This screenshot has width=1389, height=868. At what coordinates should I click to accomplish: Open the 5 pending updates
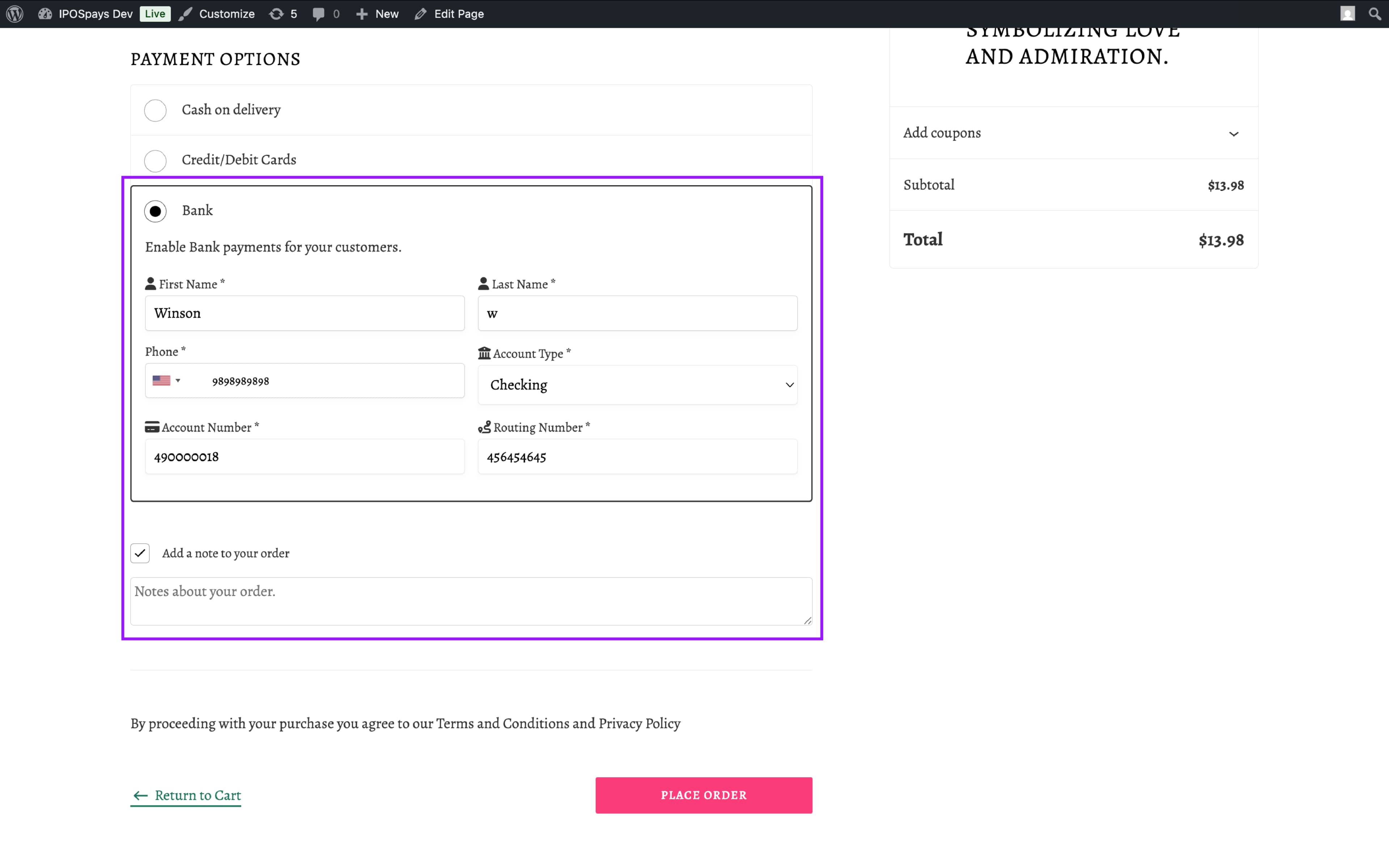pyautogui.click(x=283, y=14)
